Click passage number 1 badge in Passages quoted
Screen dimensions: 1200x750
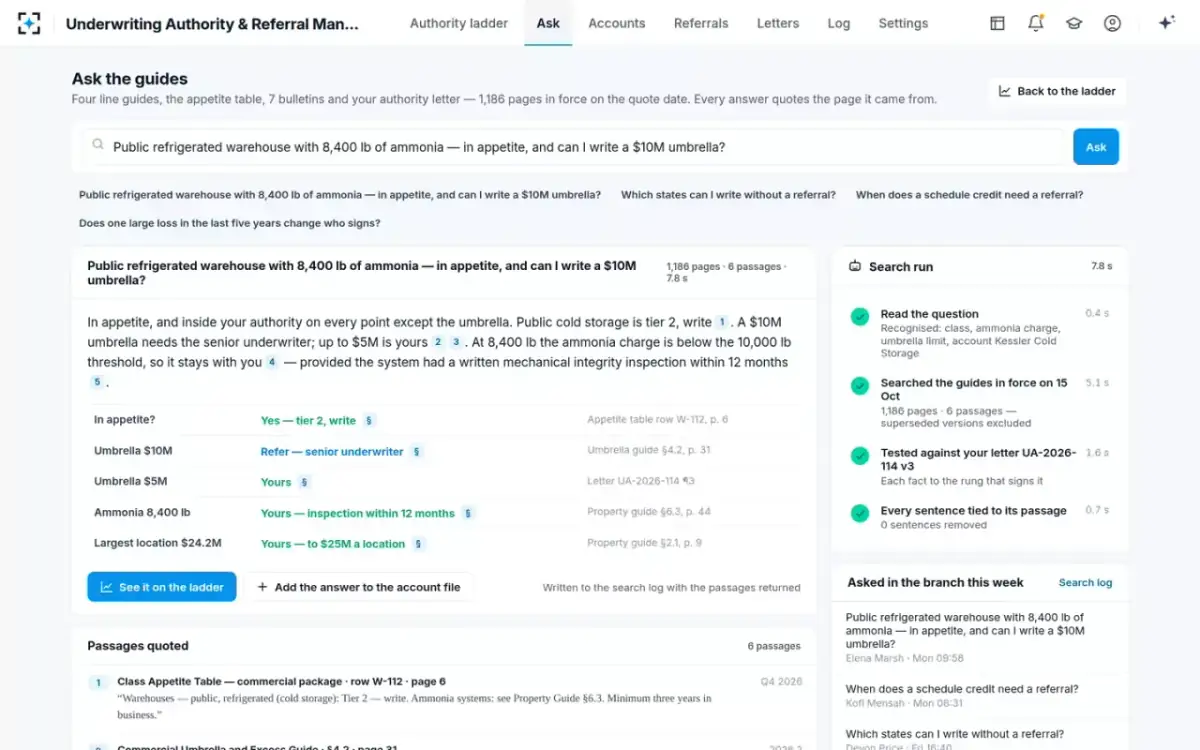98,683
